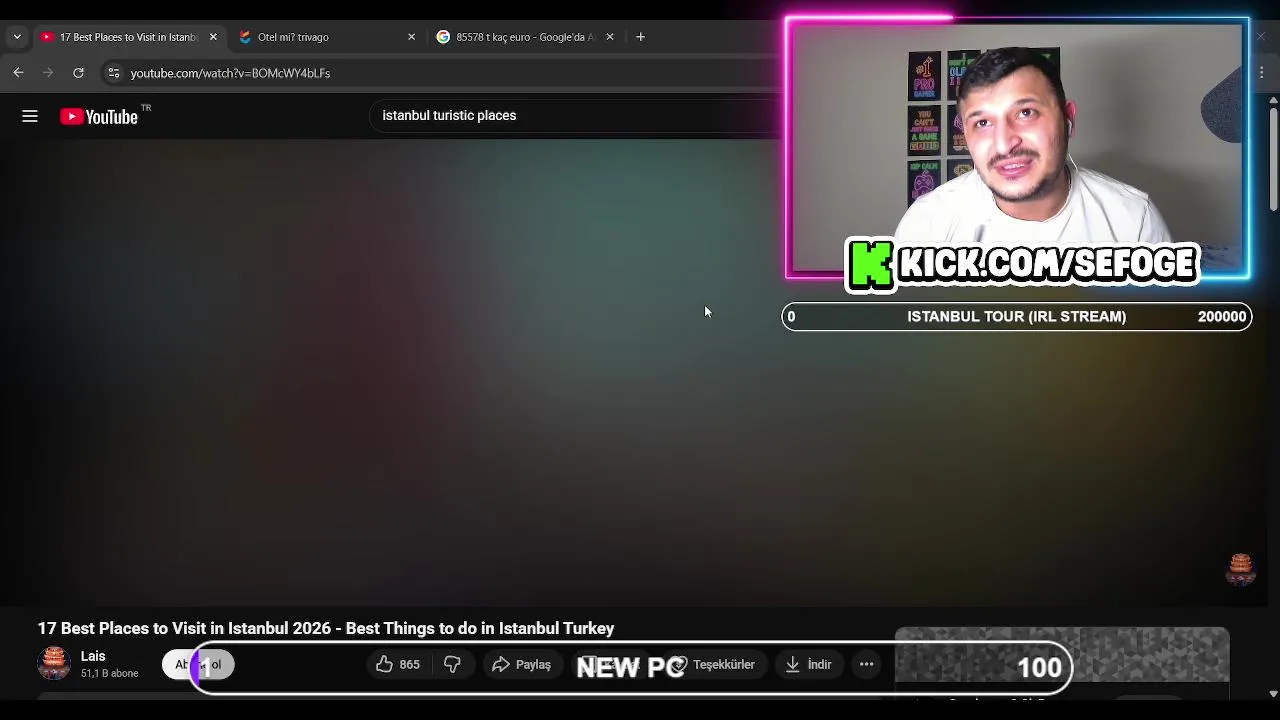1280x720 pixels.
Task: Open the YouTube hamburger guide menu
Action: click(x=30, y=117)
